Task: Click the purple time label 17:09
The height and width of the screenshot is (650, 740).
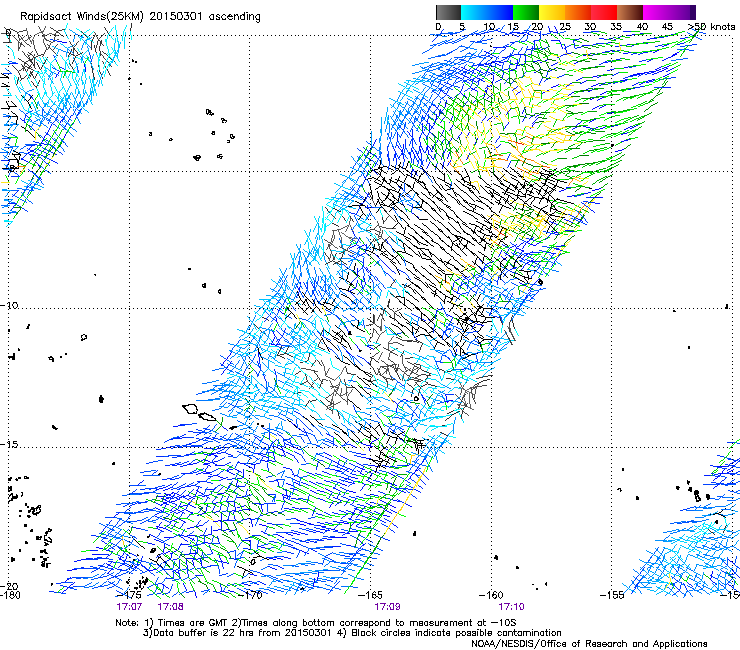Action: [387, 607]
